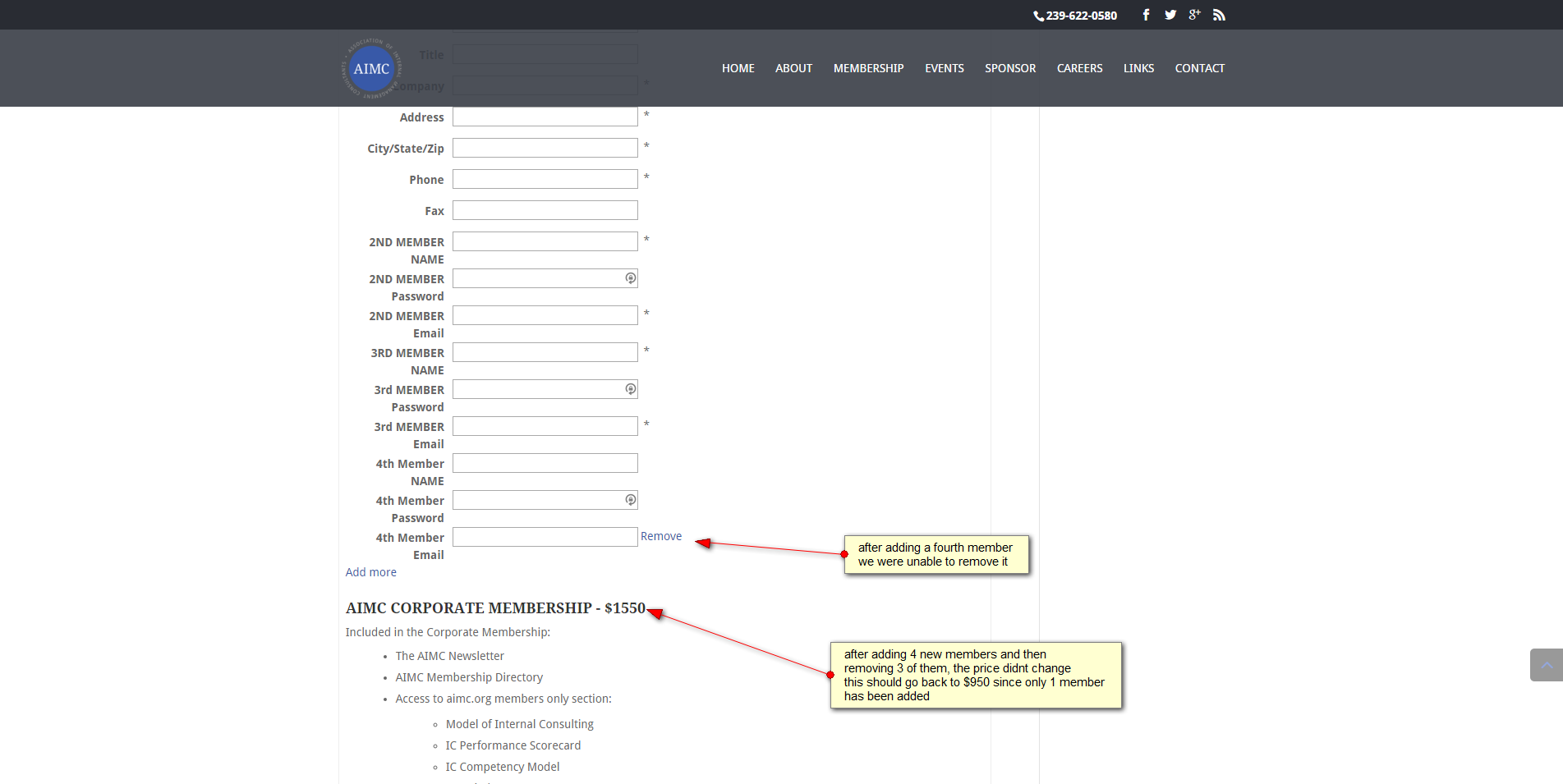The width and height of the screenshot is (1563, 784).
Task: Click the AIMC logo
Action: (371, 69)
